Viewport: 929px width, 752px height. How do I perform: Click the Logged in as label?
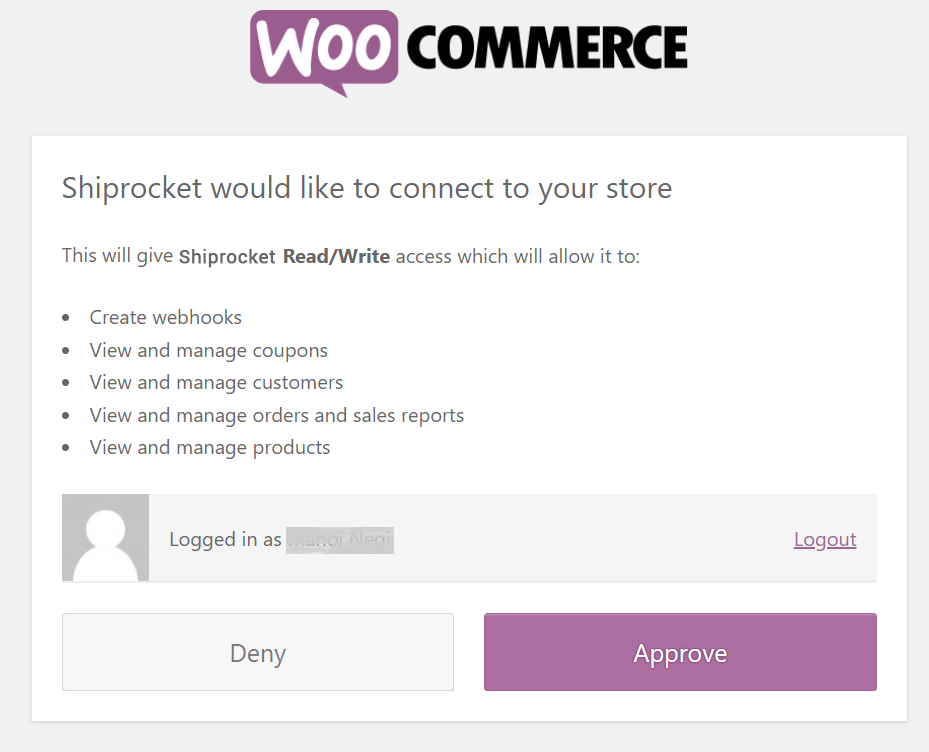(225, 540)
